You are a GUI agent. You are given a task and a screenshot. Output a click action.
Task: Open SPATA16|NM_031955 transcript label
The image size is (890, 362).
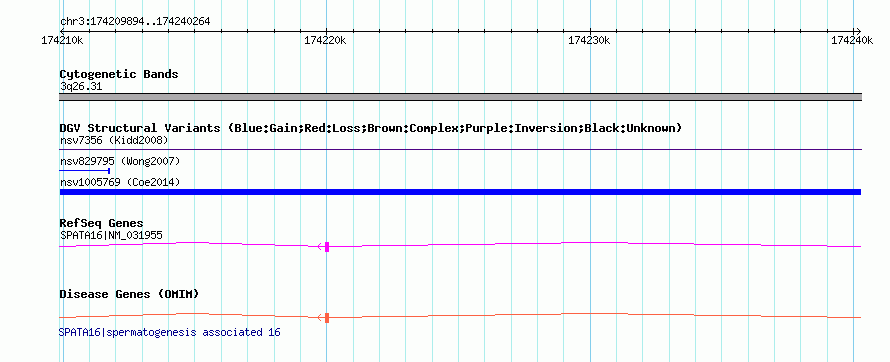[x=111, y=235]
